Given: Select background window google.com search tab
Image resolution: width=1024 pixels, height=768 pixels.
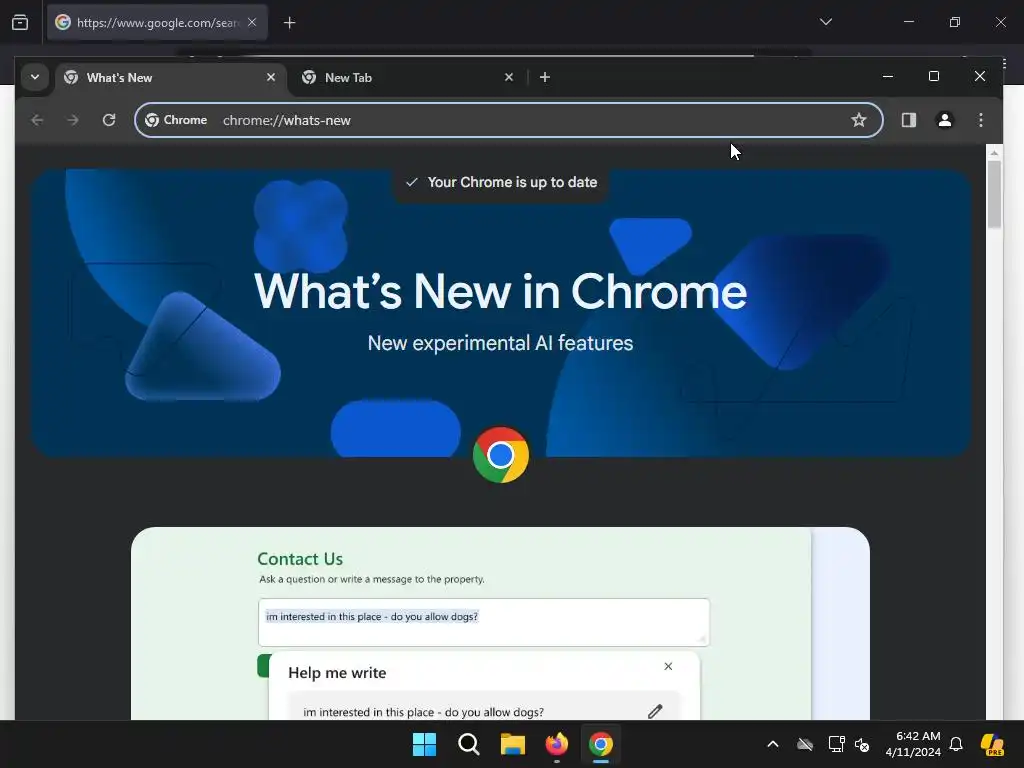Looking at the screenshot, I should point(157,22).
